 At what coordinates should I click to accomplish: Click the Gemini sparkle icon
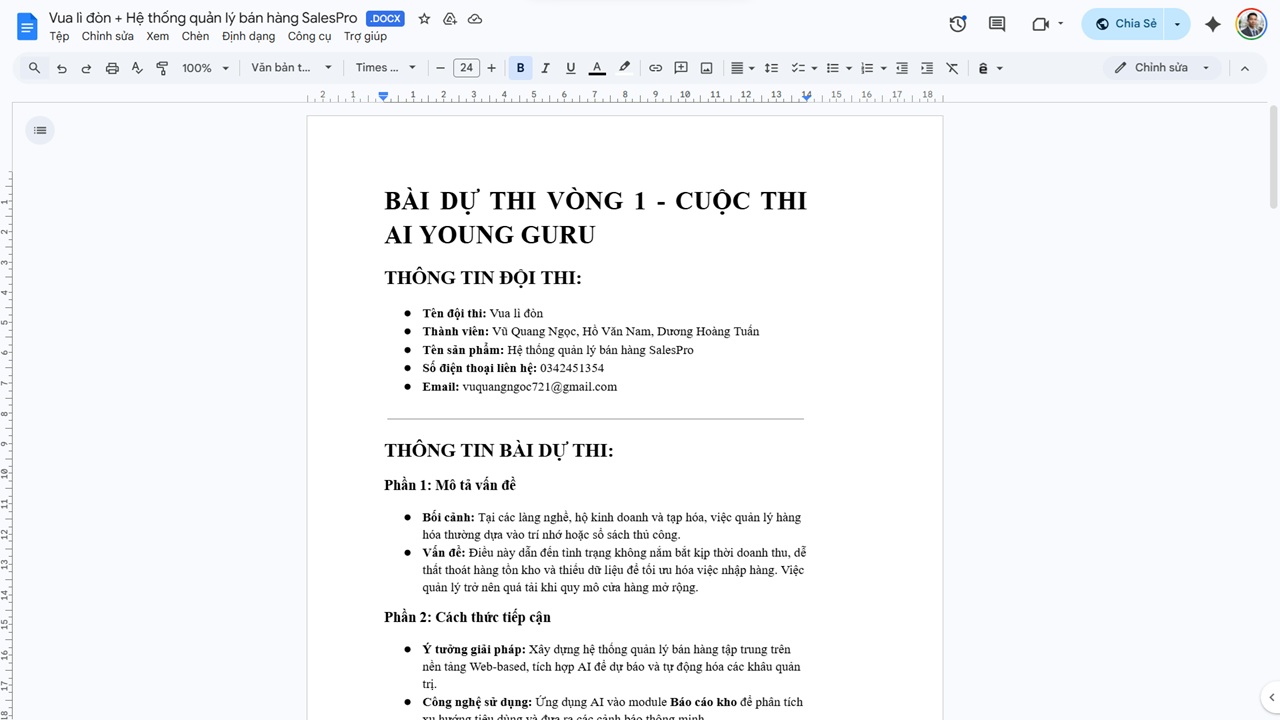(x=1213, y=24)
